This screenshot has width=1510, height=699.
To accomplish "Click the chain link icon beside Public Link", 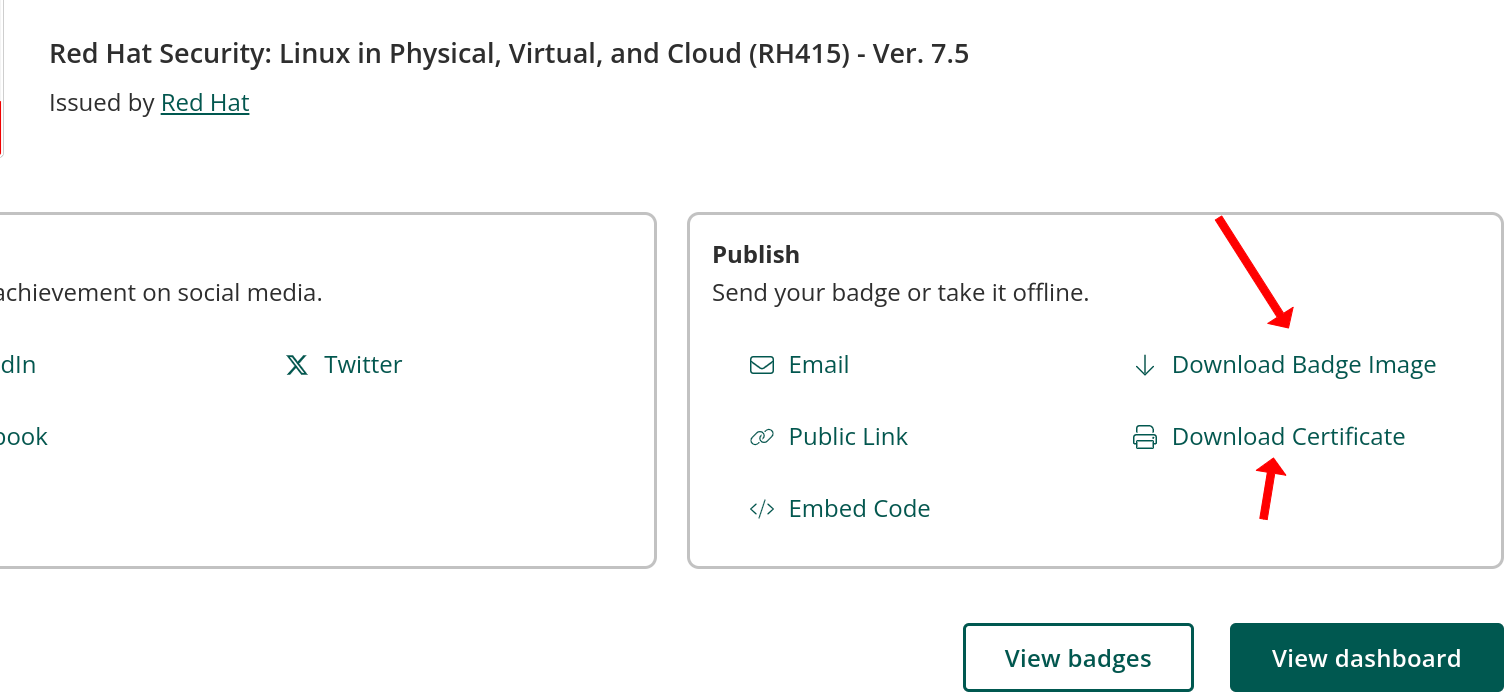I will pos(761,436).
